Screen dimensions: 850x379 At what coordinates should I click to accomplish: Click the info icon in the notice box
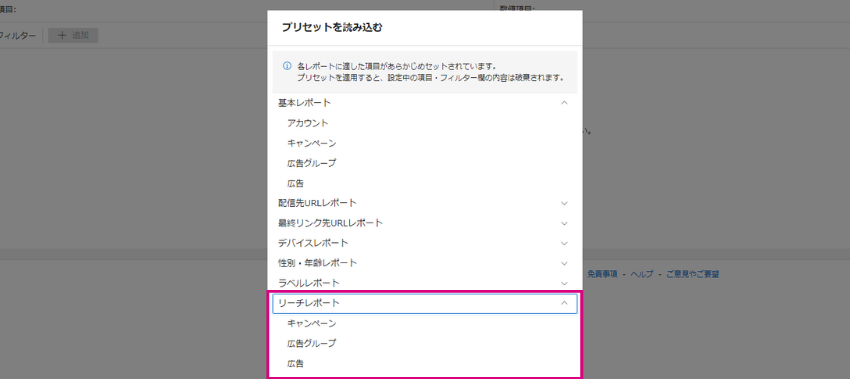pos(287,66)
